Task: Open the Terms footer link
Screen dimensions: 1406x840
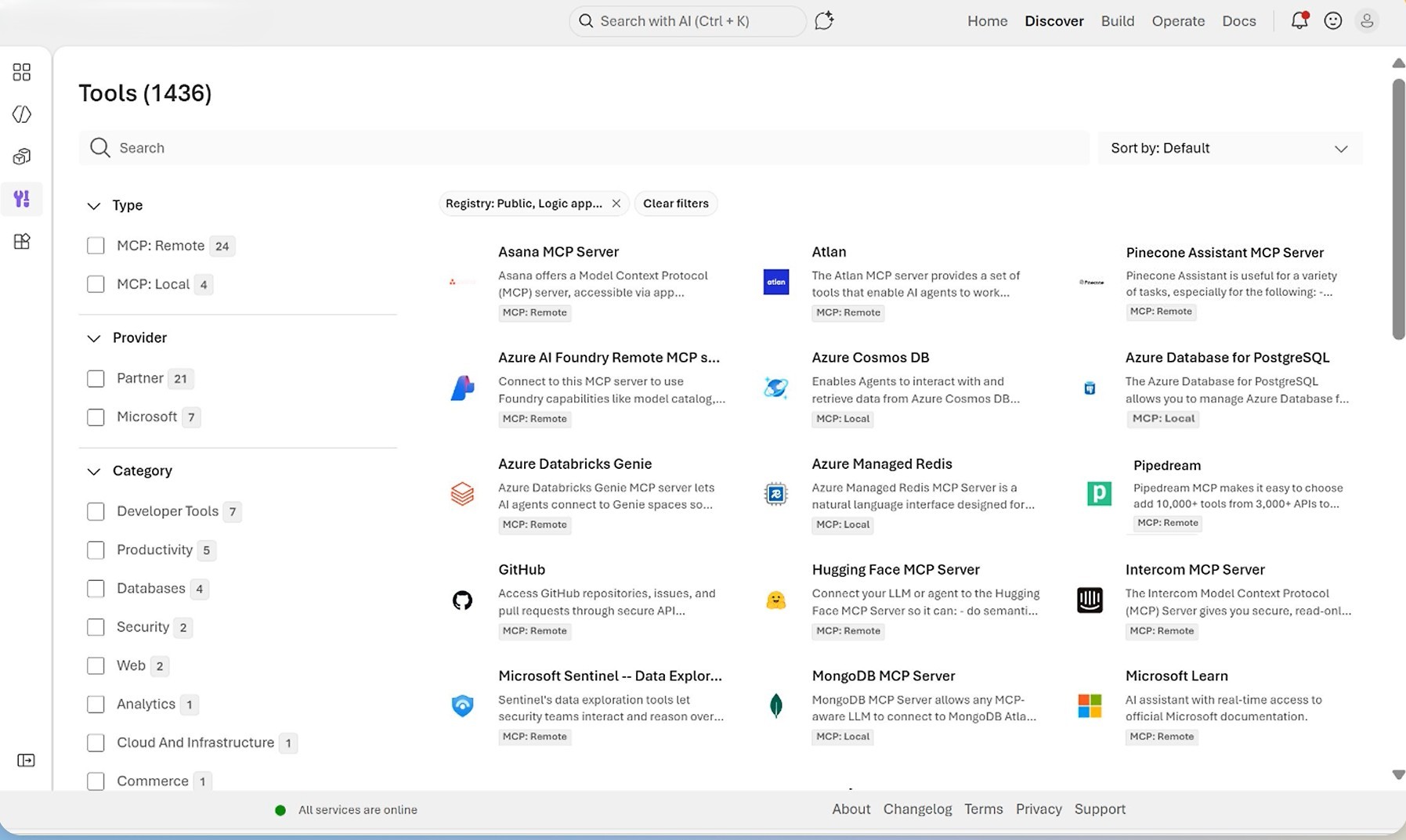Action: (984, 809)
